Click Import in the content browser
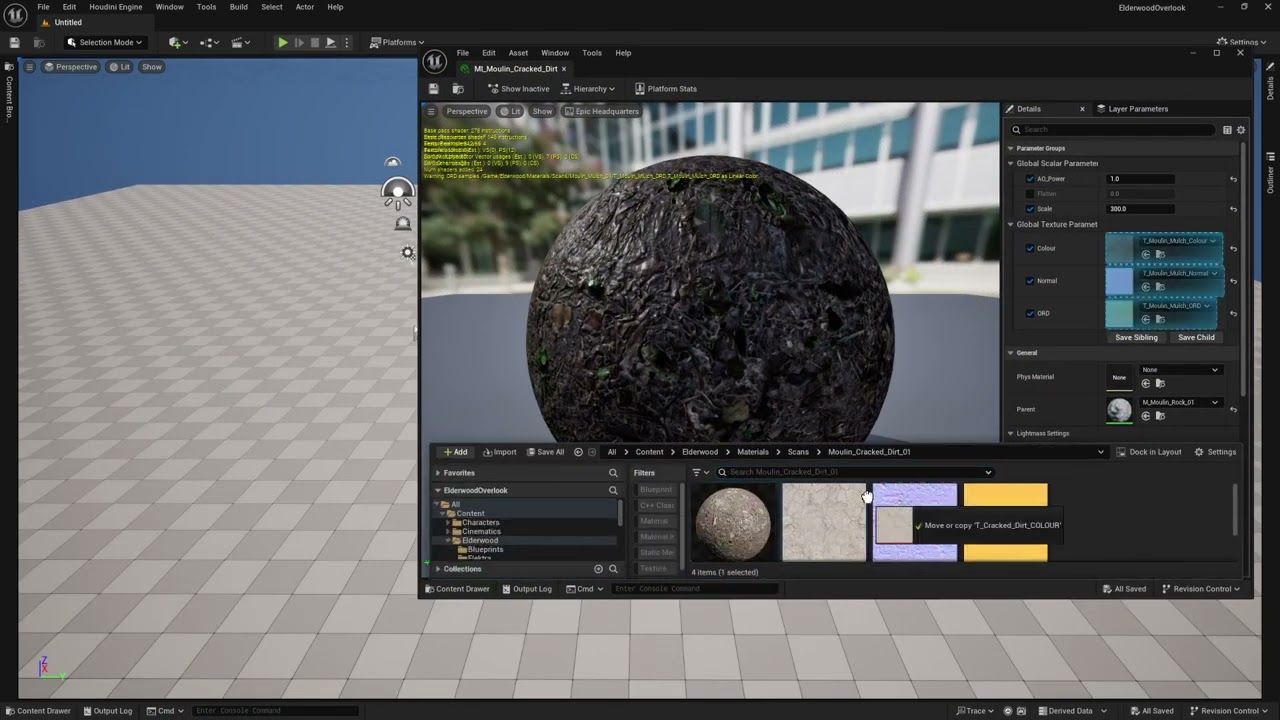This screenshot has width=1280, height=720. tap(500, 452)
